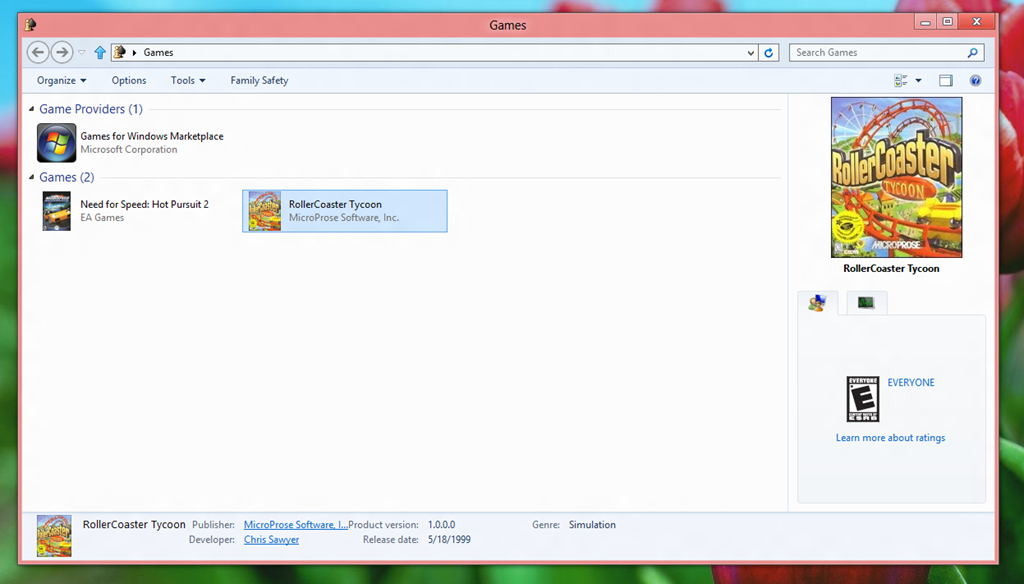The height and width of the screenshot is (584, 1024).
Task: Click the Back navigation arrow
Action: point(38,52)
